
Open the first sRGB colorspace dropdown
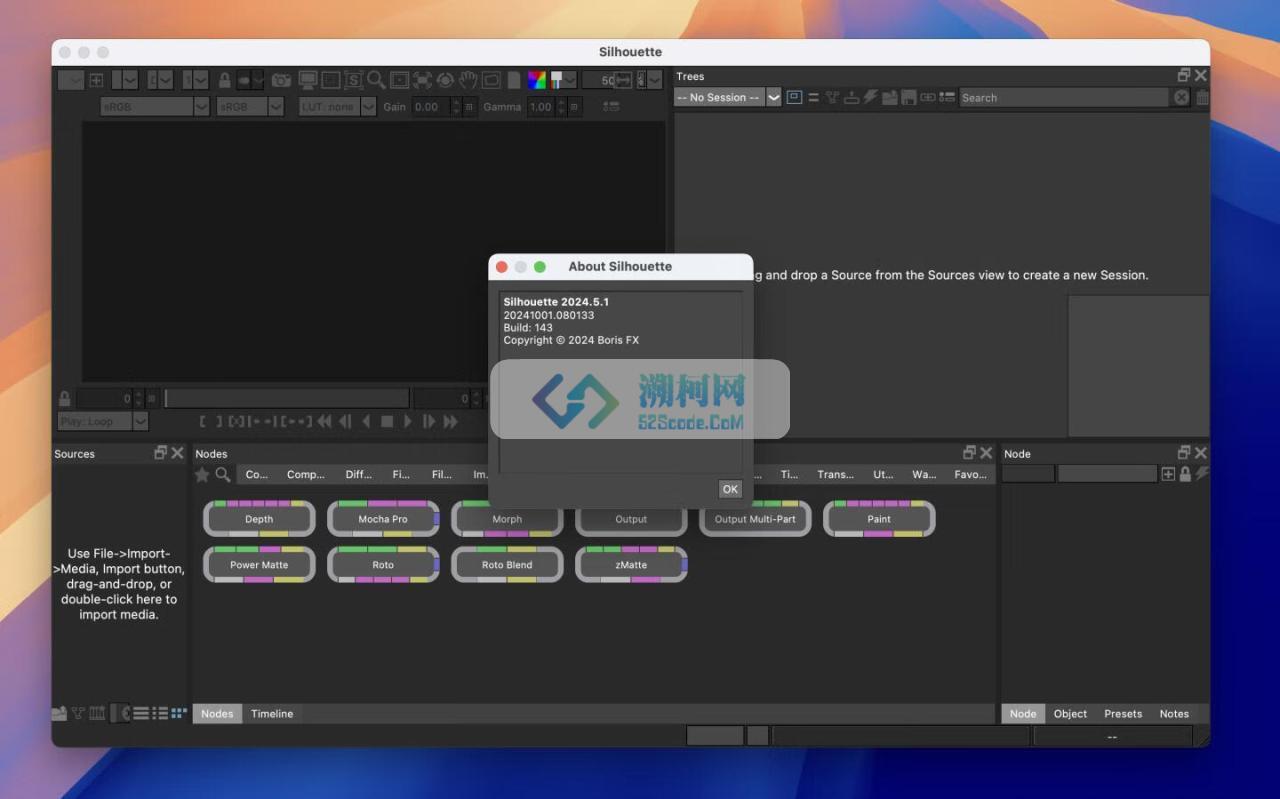click(x=155, y=106)
